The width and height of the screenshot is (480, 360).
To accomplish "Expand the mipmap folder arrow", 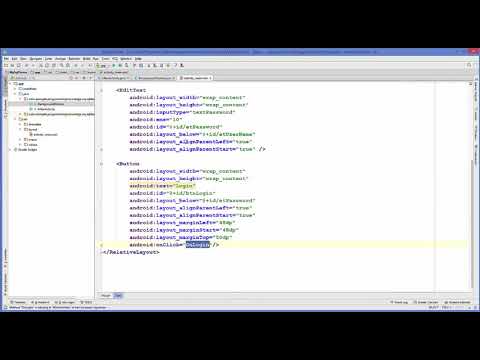I will 20,140.
